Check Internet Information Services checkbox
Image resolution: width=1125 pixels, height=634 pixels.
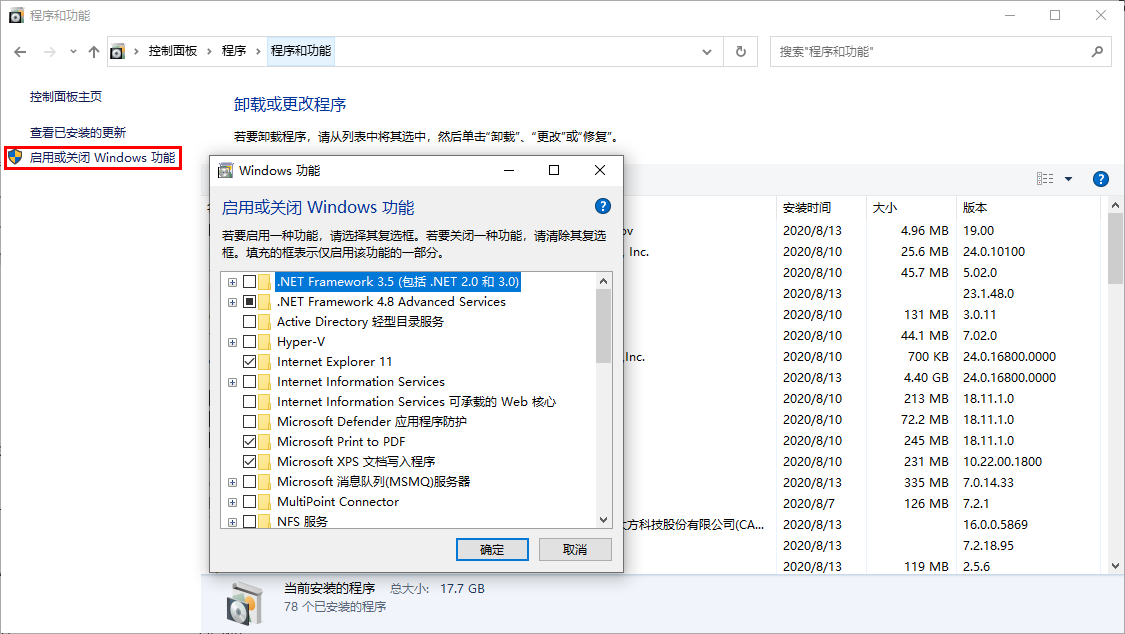250,382
